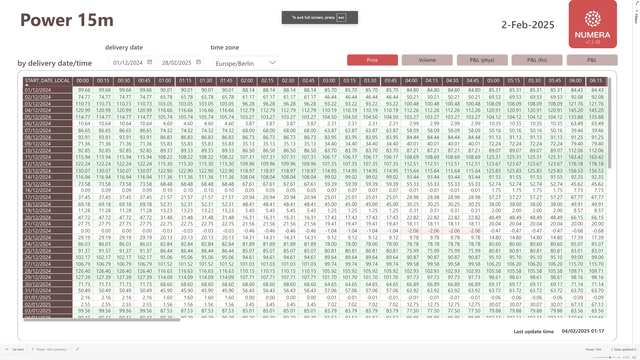Click the zoom percentage value
The width and height of the screenshot is (640, 360).
625,357
